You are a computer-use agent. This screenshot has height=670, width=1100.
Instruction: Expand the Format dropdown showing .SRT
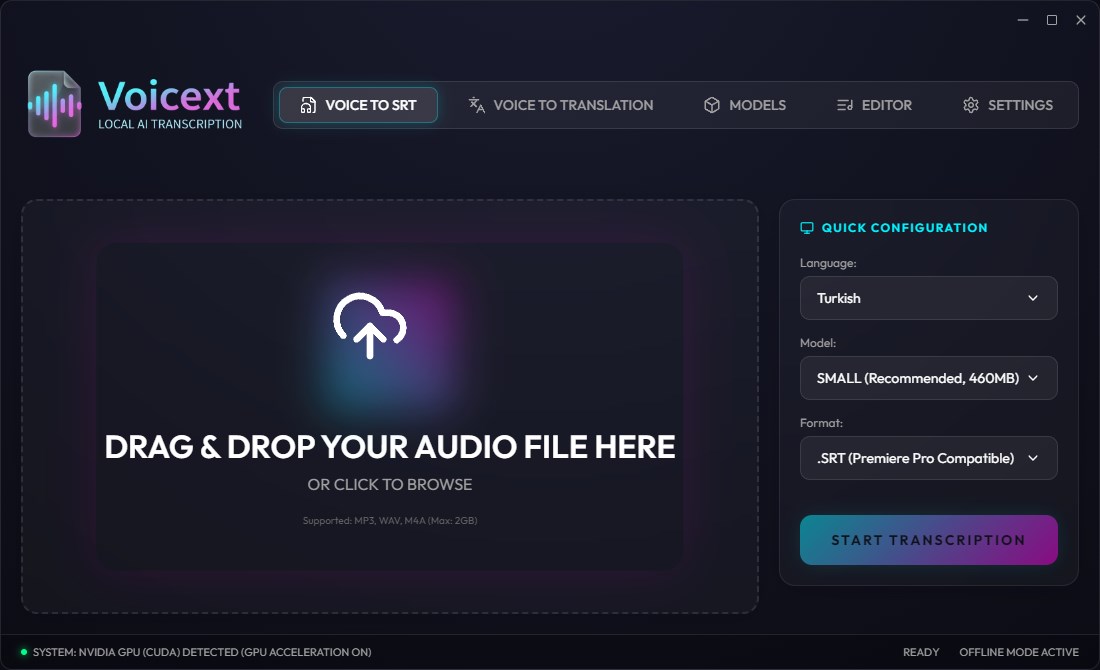tap(928, 458)
